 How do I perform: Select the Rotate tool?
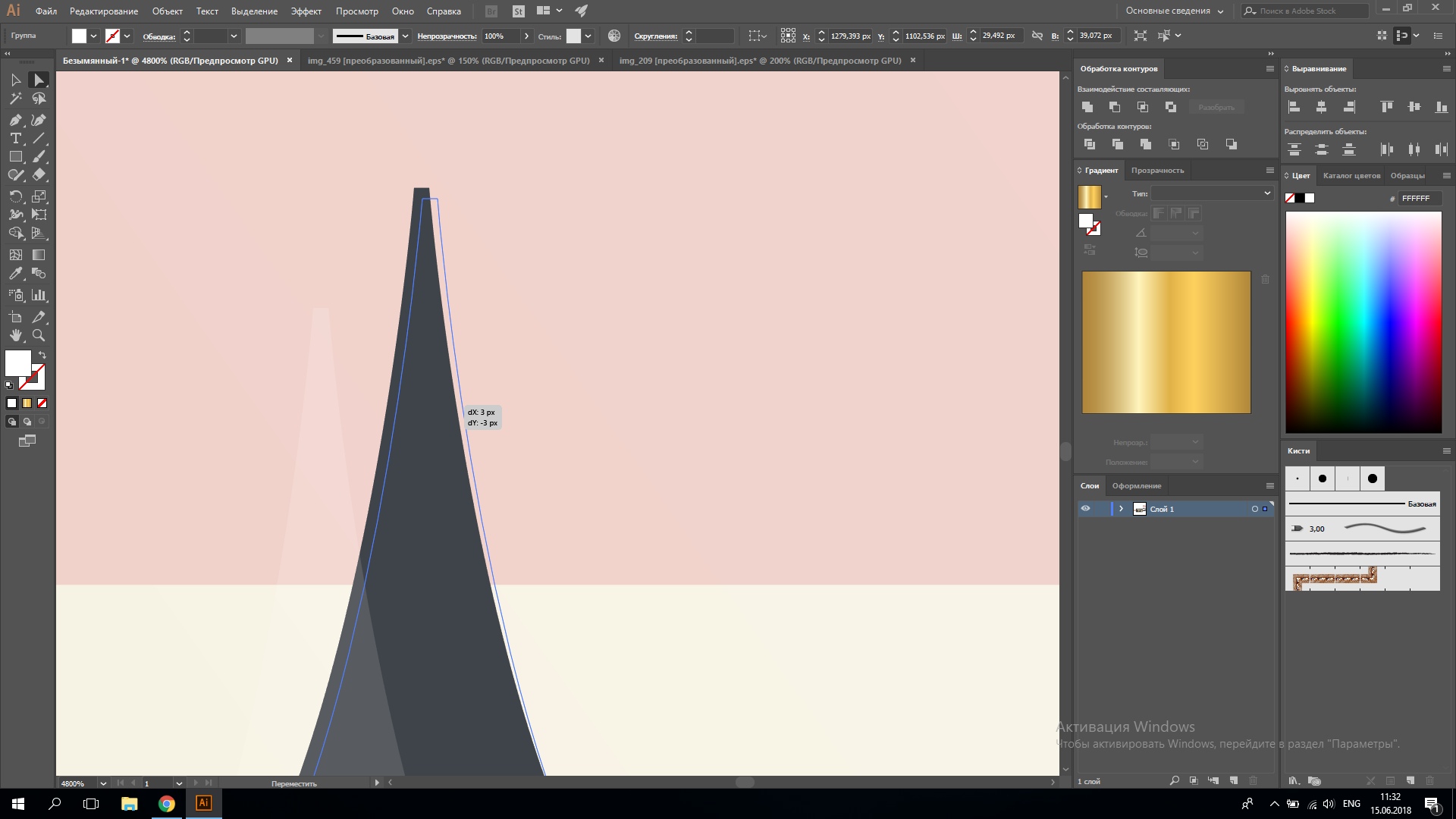15,196
